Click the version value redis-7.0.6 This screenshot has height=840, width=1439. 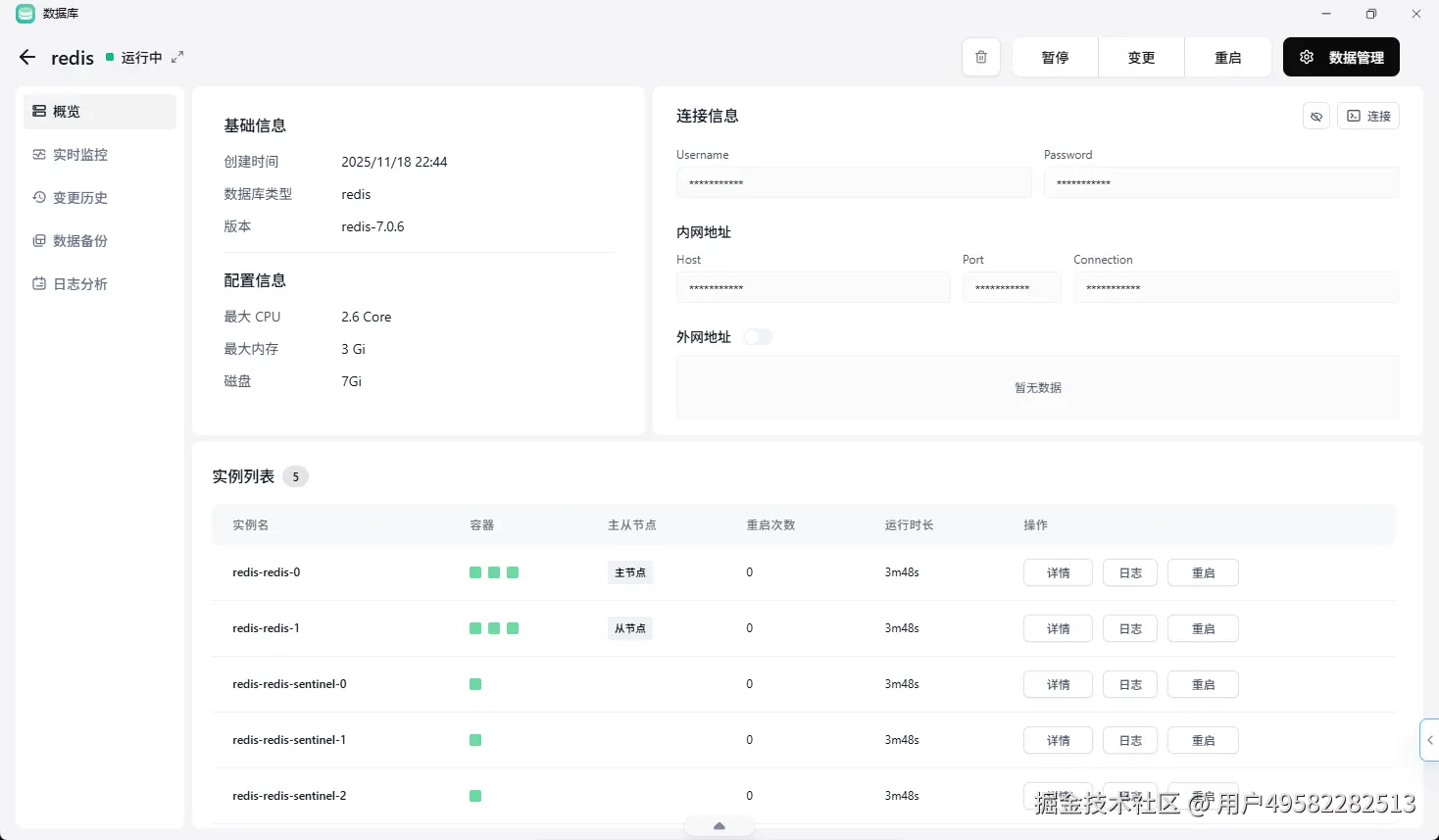click(x=372, y=226)
